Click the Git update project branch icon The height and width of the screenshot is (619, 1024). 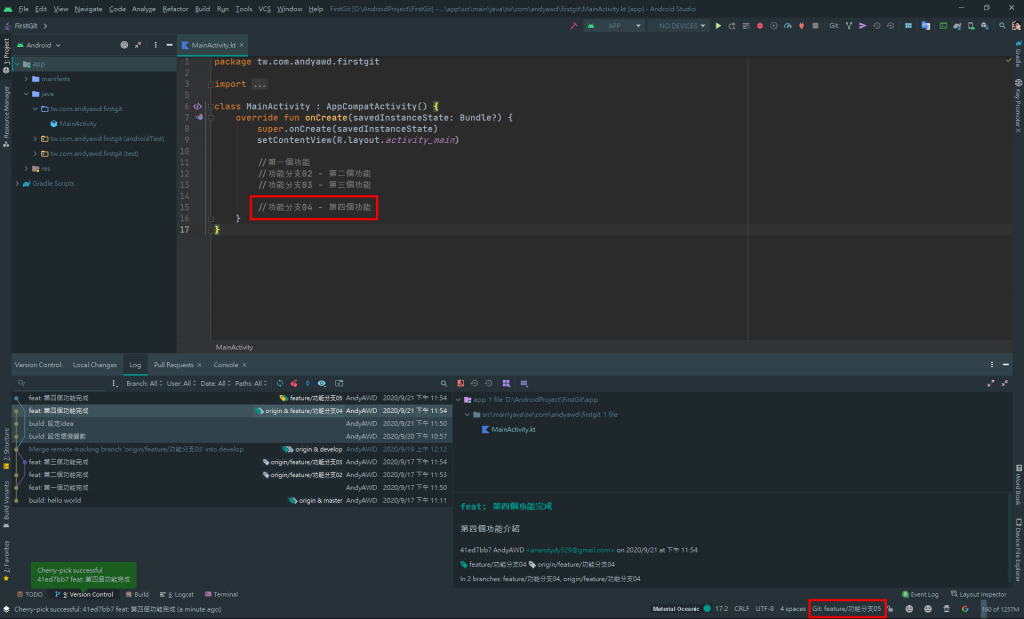[x=849, y=26]
